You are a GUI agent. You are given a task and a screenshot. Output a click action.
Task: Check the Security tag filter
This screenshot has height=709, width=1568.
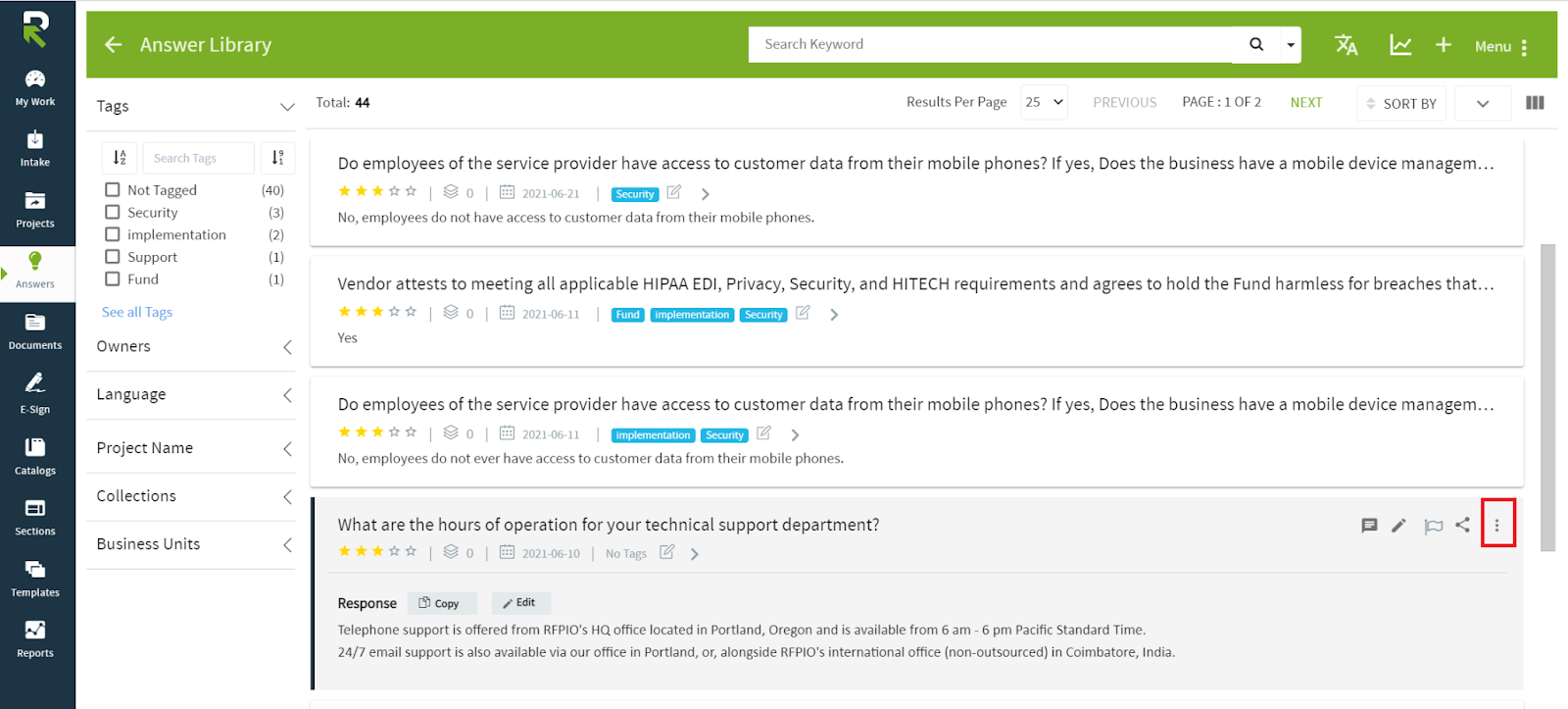pos(113,212)
